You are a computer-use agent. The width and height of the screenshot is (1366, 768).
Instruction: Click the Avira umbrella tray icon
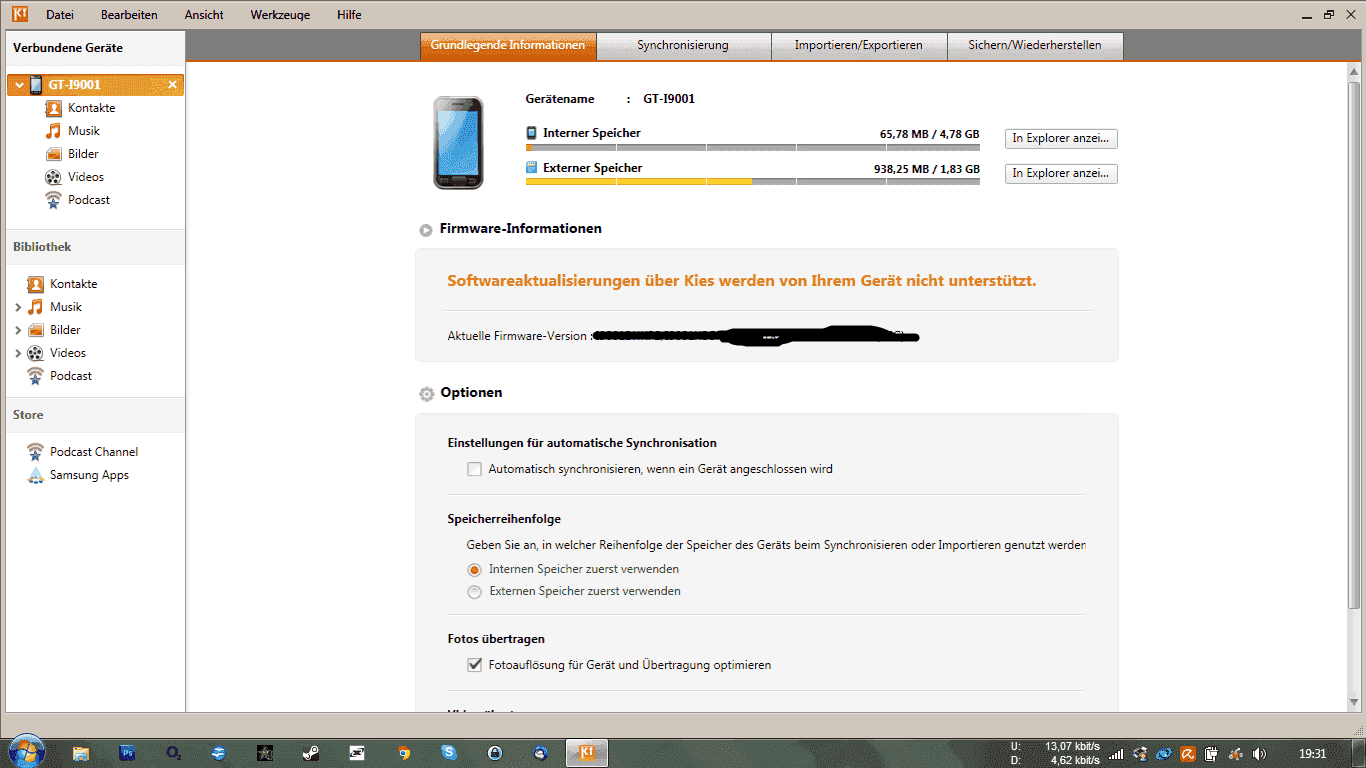coord(1187,754)
